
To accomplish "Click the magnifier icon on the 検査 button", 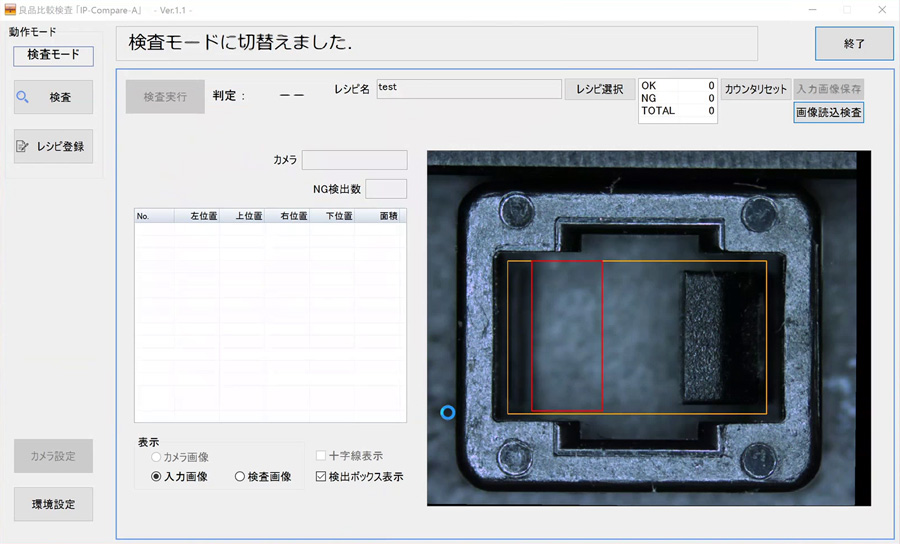I will [x=23, y=97].
